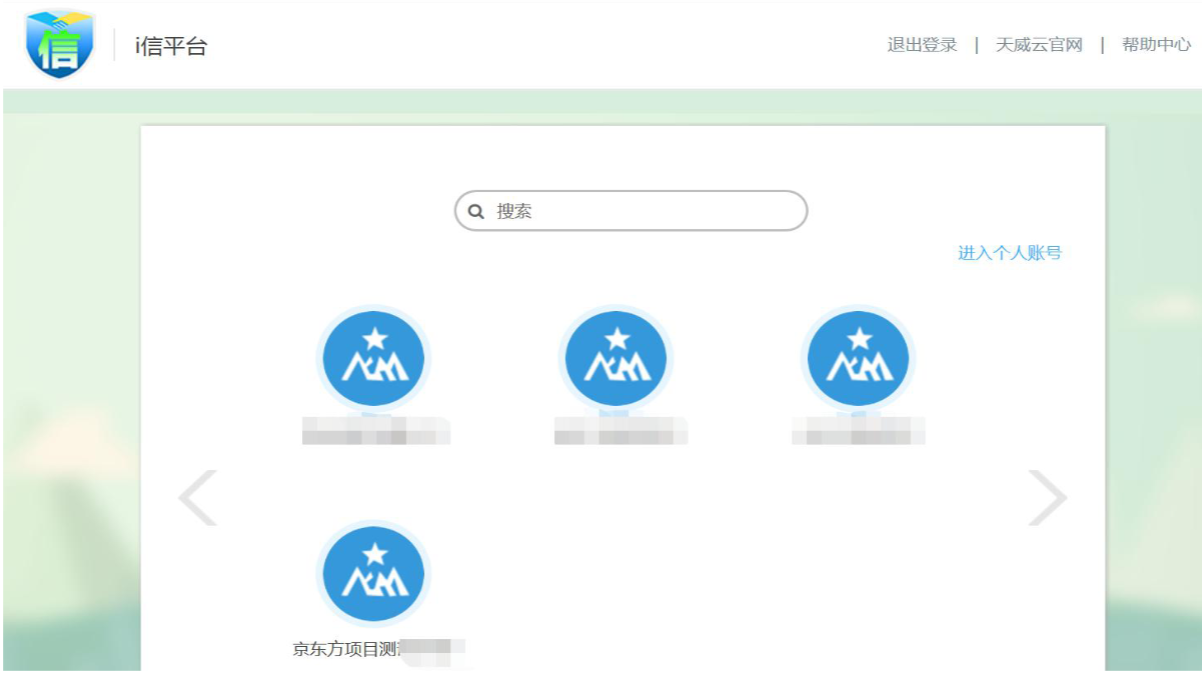Image resolution: width=1202 pixels, height=673 pixels.
Task: Click blurred name under left top-row icon
Action: (376, 431)
